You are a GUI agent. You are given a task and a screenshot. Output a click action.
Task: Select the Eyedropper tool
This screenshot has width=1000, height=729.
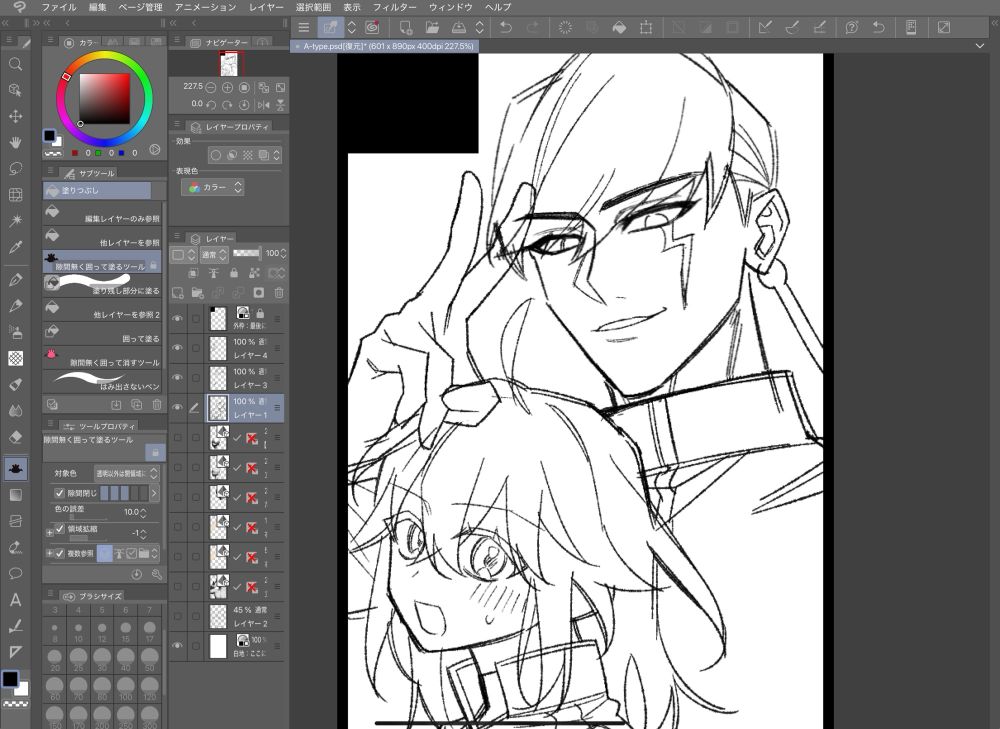[16, 247]
